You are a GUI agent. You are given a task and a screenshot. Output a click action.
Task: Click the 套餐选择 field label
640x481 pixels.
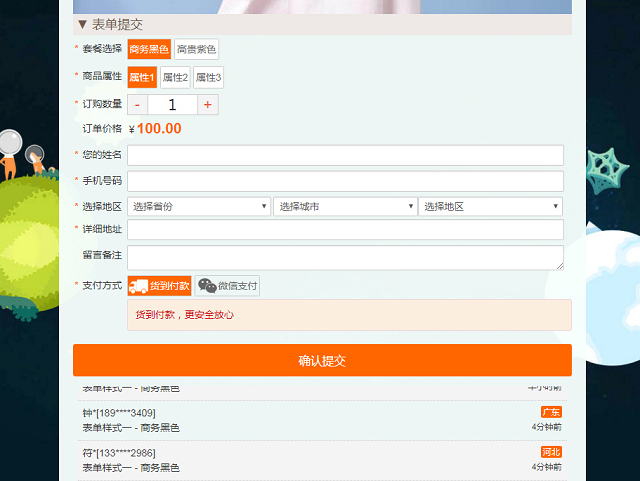(x=102, y=49)
